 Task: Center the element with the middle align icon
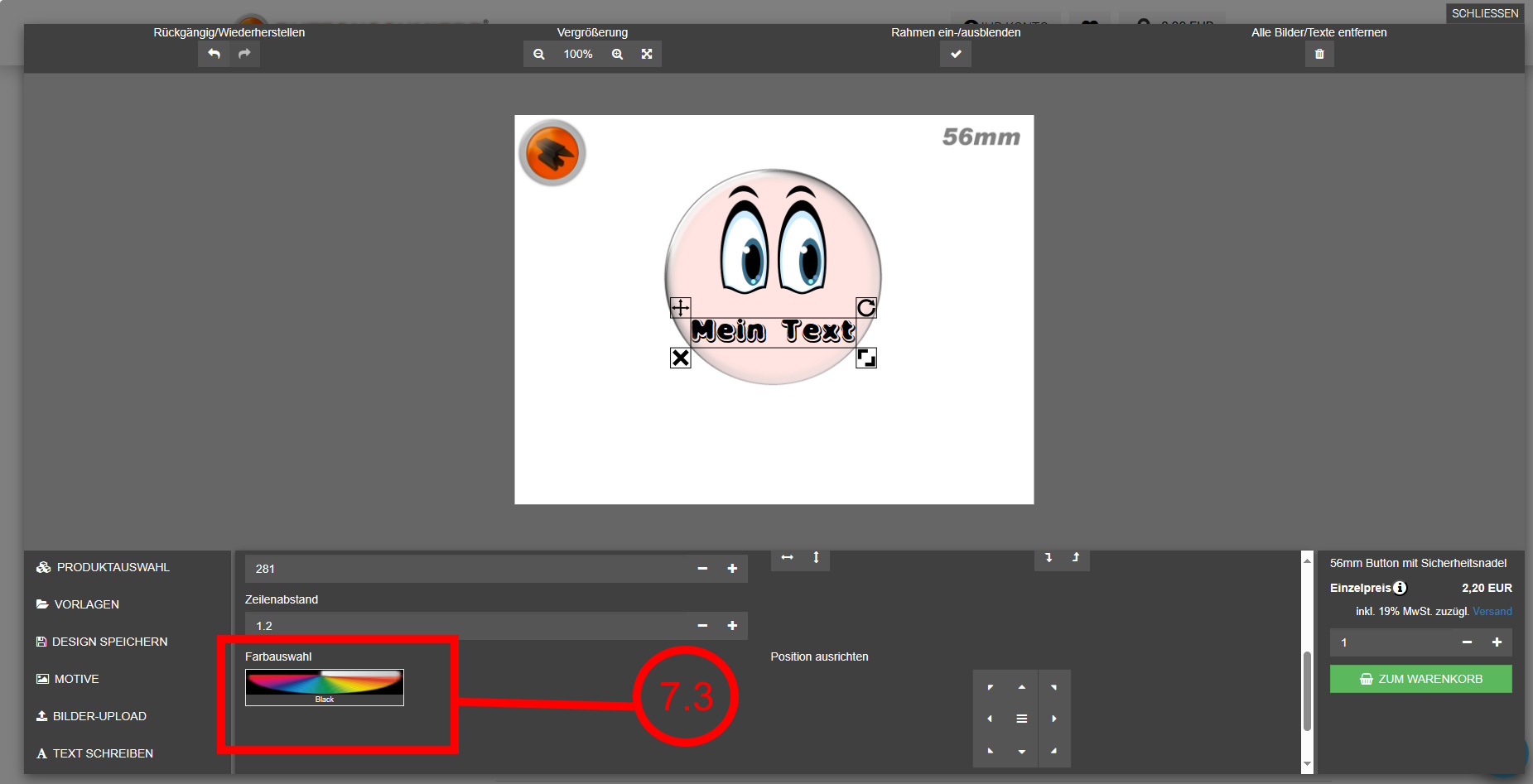point(1022,719)
